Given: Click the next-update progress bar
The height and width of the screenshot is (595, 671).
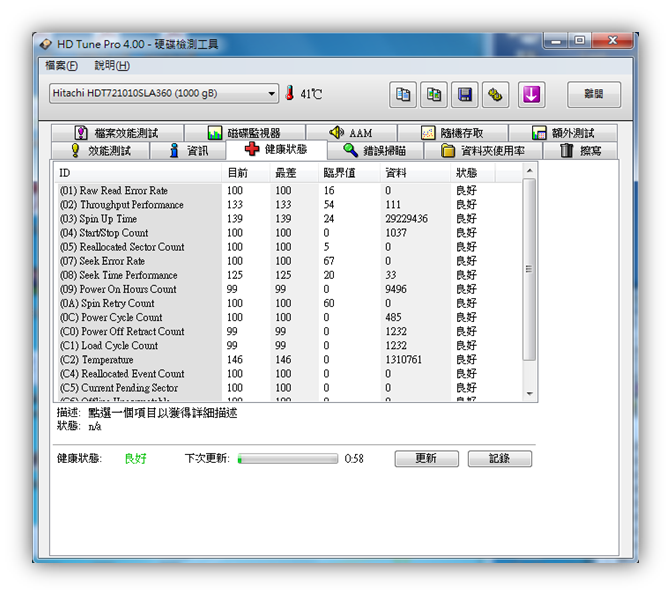Looking at the screenshot, I should click(287, 459).
